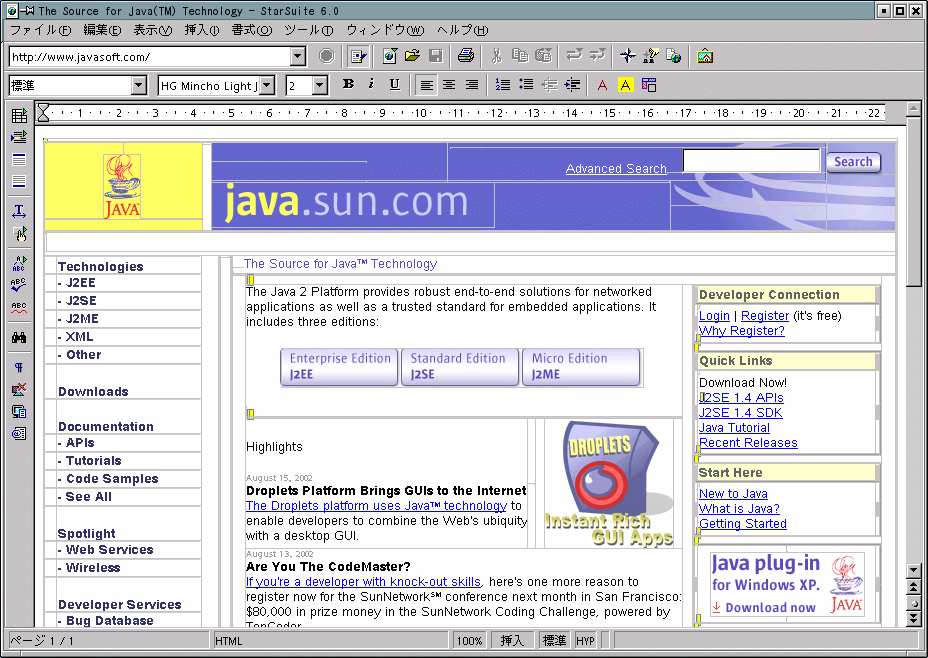Toggle Bullets list icon
The image size is (928, 658).
pos(526,85)
